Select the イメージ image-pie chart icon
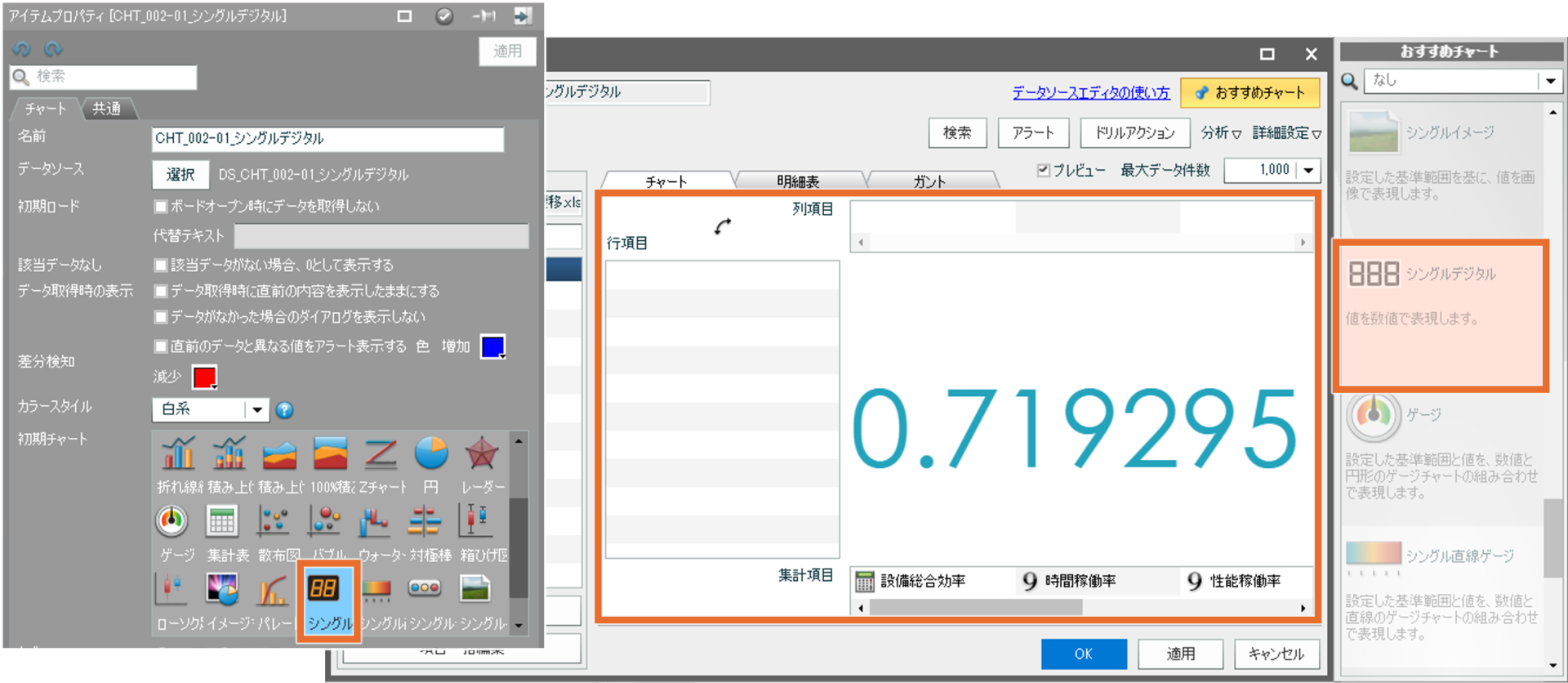The height and width of the screenshot is (683, 1568). click(222, 590)
